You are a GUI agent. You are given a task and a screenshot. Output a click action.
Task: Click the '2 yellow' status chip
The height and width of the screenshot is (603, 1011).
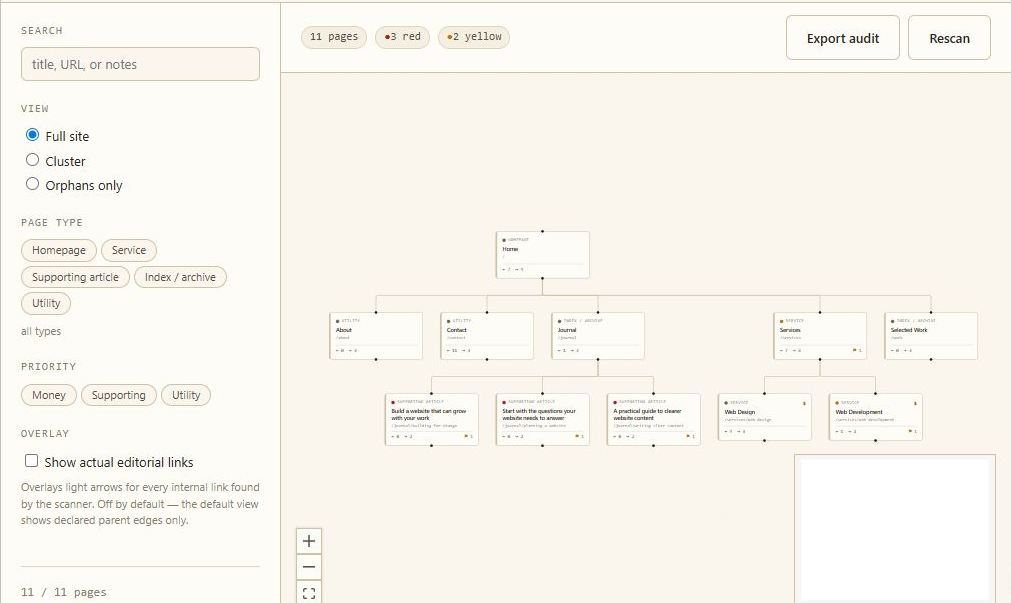pos(474,37)
